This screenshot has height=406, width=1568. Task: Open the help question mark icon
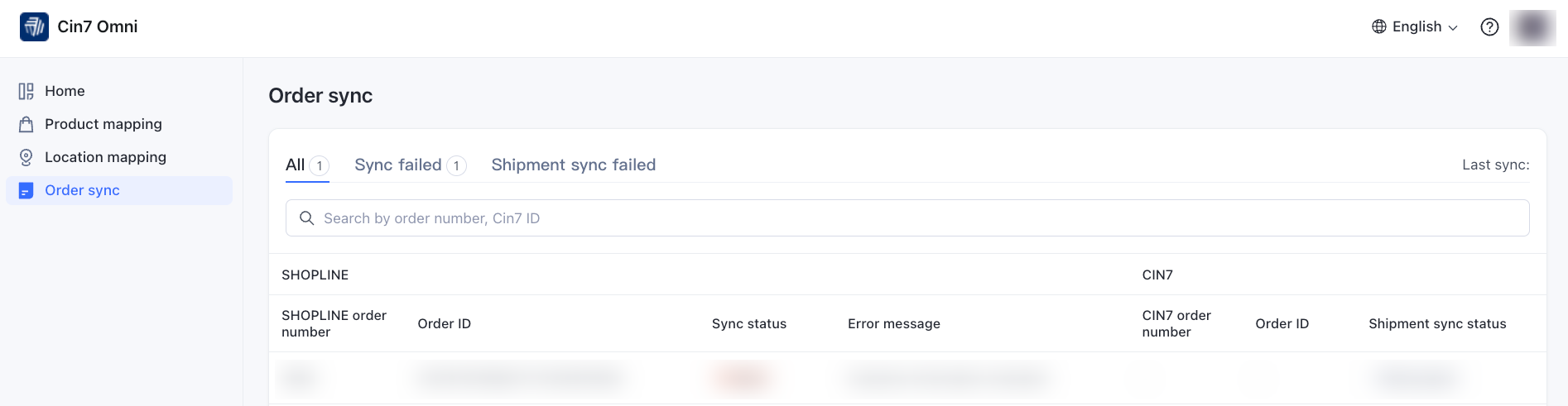(x=1489, y=26)
